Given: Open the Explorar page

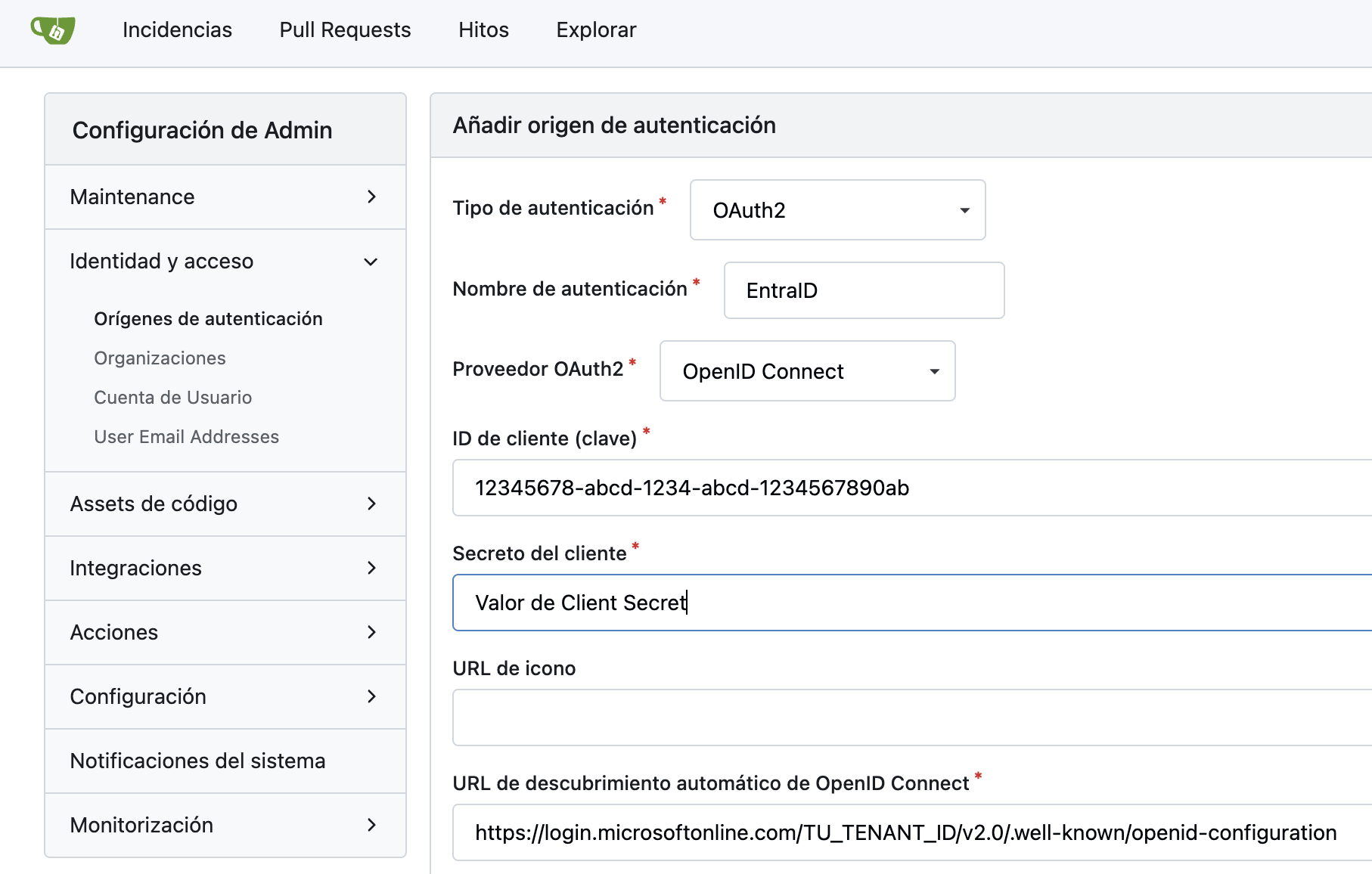Looking at the screenshot, I should 596,30.
